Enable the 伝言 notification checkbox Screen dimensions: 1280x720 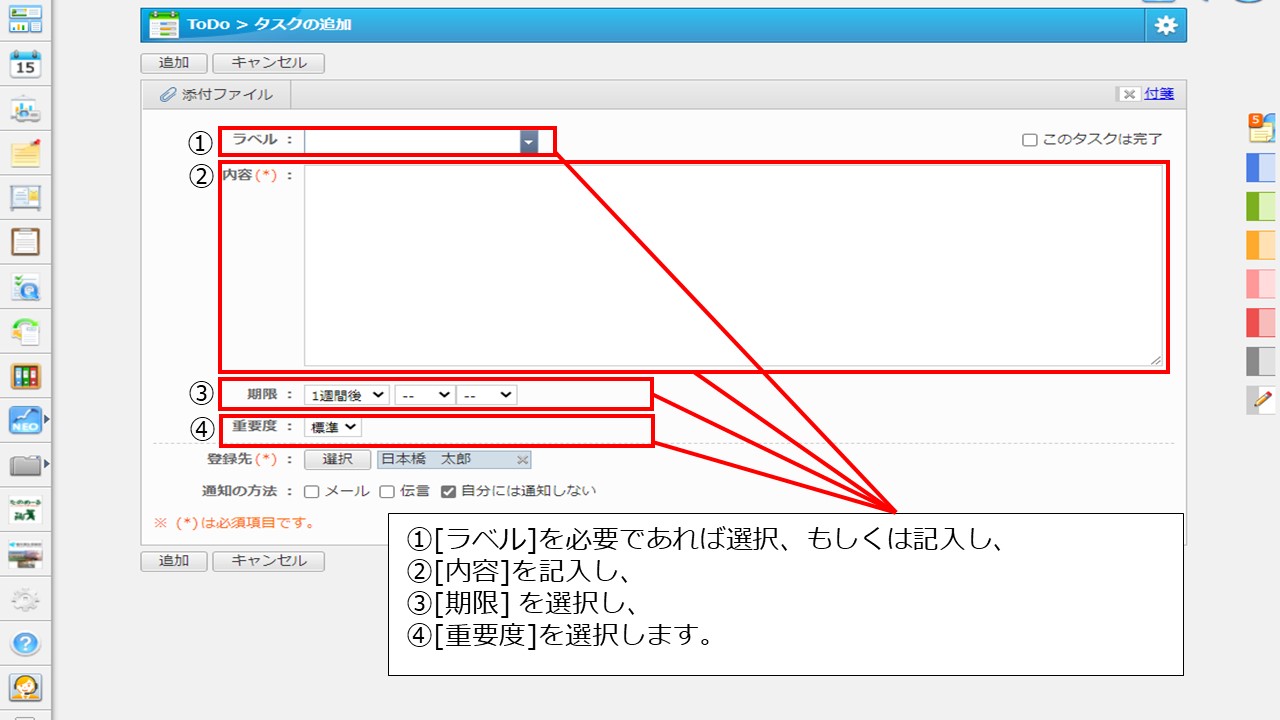387,491
